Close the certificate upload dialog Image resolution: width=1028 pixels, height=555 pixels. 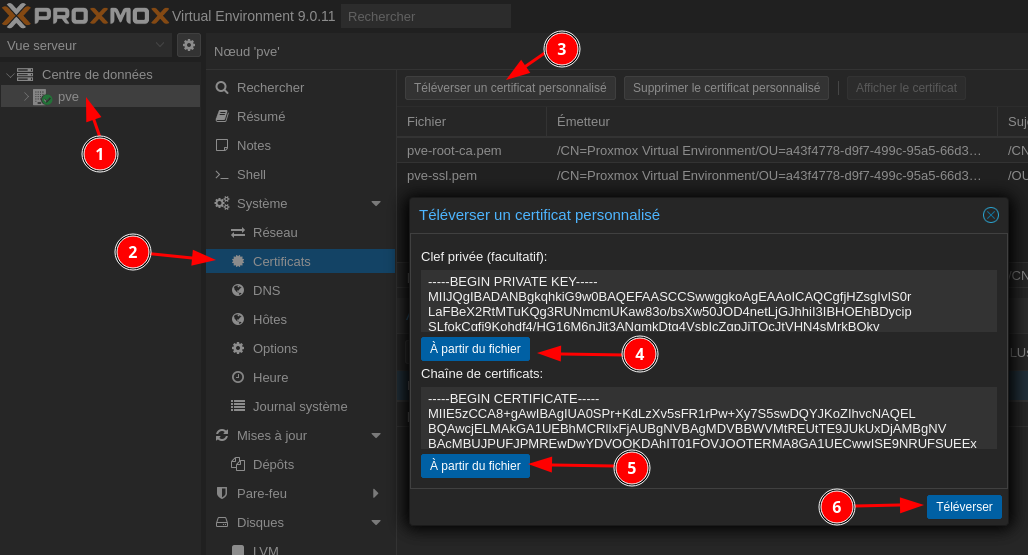pos(990,215)
